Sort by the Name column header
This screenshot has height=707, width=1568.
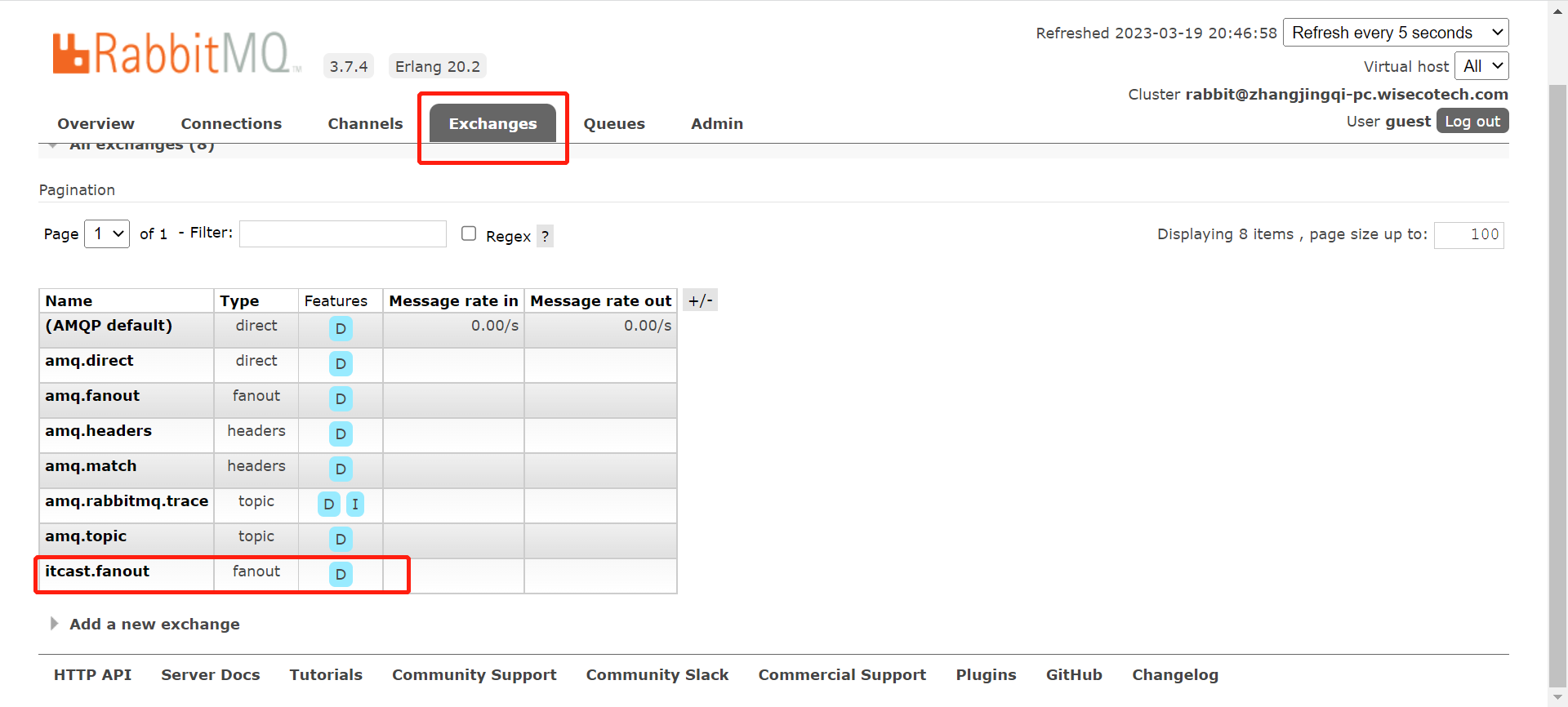(x=69, y=300)
